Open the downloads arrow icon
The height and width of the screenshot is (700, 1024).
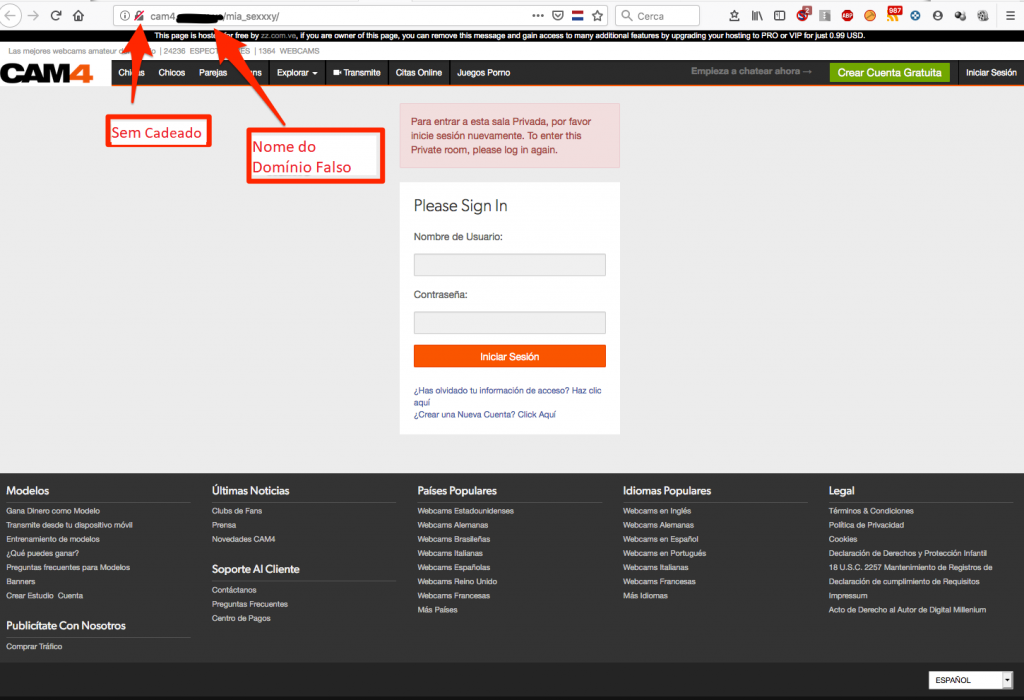[x=735, y=16]
